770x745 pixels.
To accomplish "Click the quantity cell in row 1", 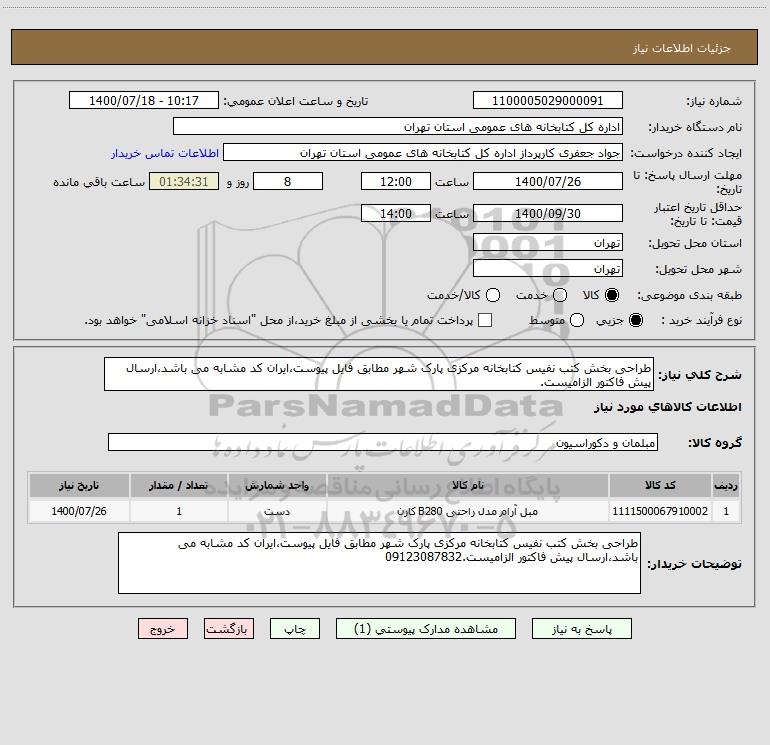I will [x=179, y=511].
